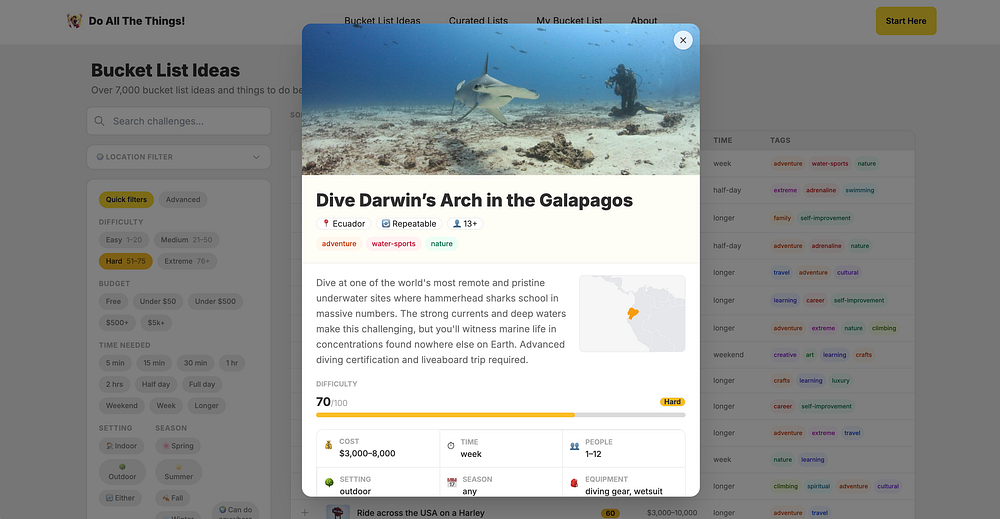Open the Harley motorcycle thumbnail

[338, 512]
